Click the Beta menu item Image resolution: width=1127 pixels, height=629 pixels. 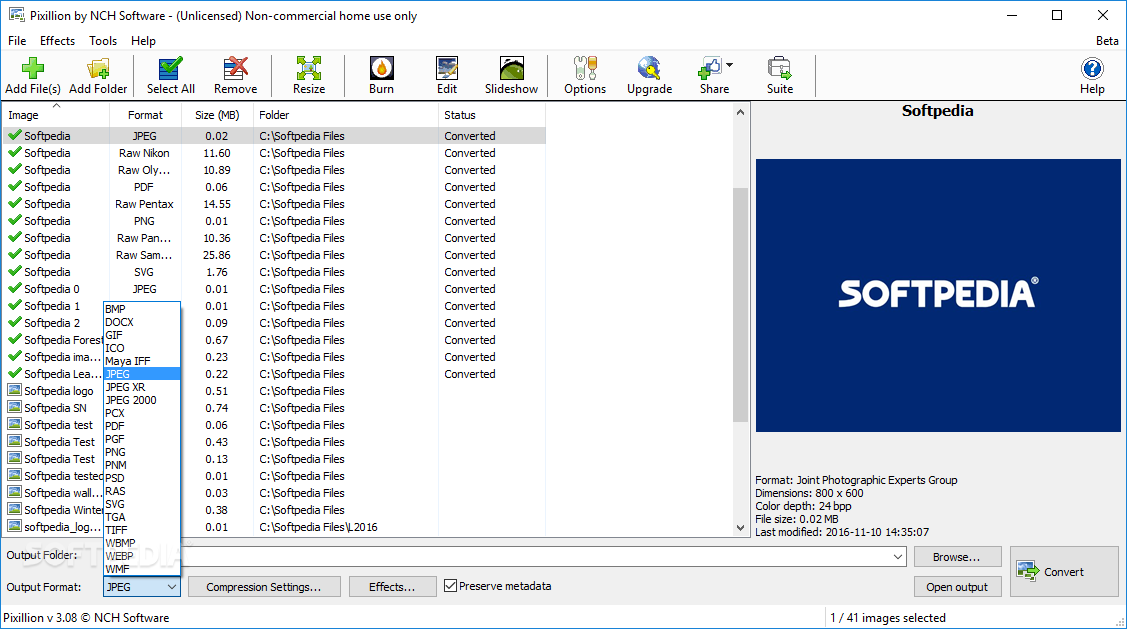[x=1107, y=40]
